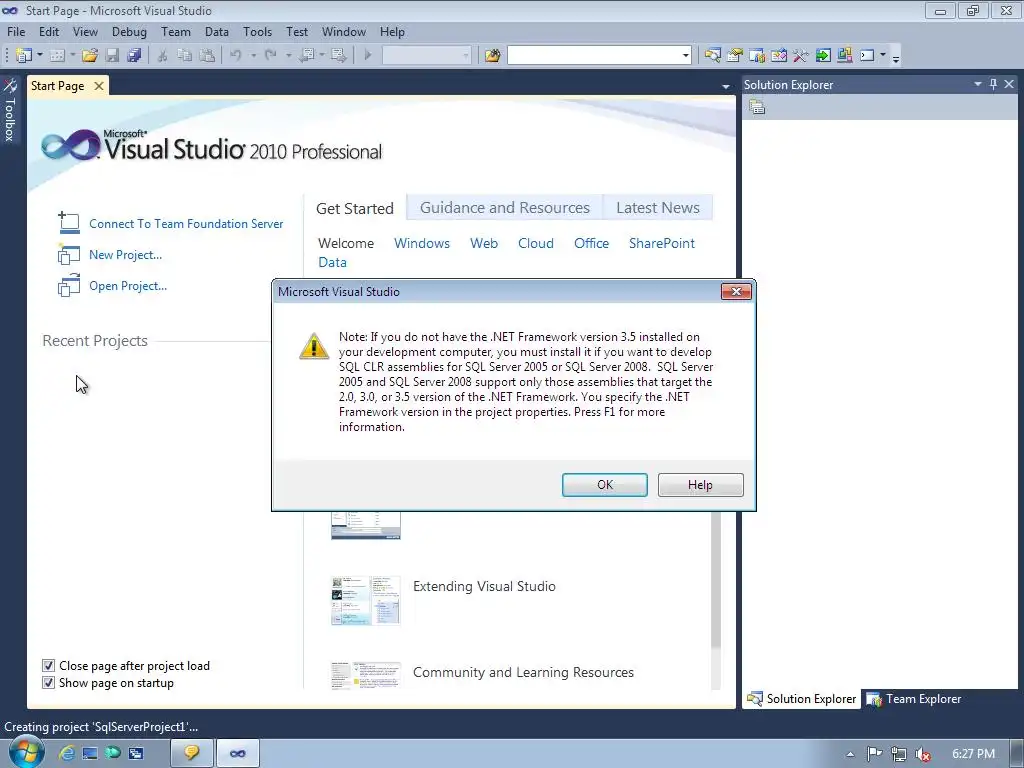Click the Add New Item toolbar icon

[57, 56]
